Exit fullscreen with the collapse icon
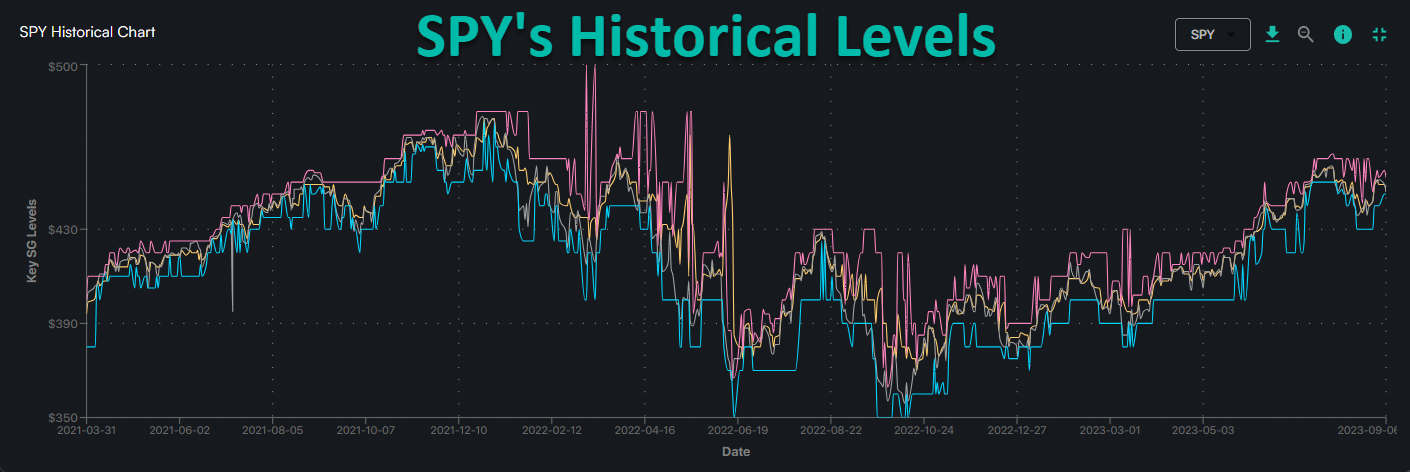The image size is (1410, 472). (x=1380, y=34)
